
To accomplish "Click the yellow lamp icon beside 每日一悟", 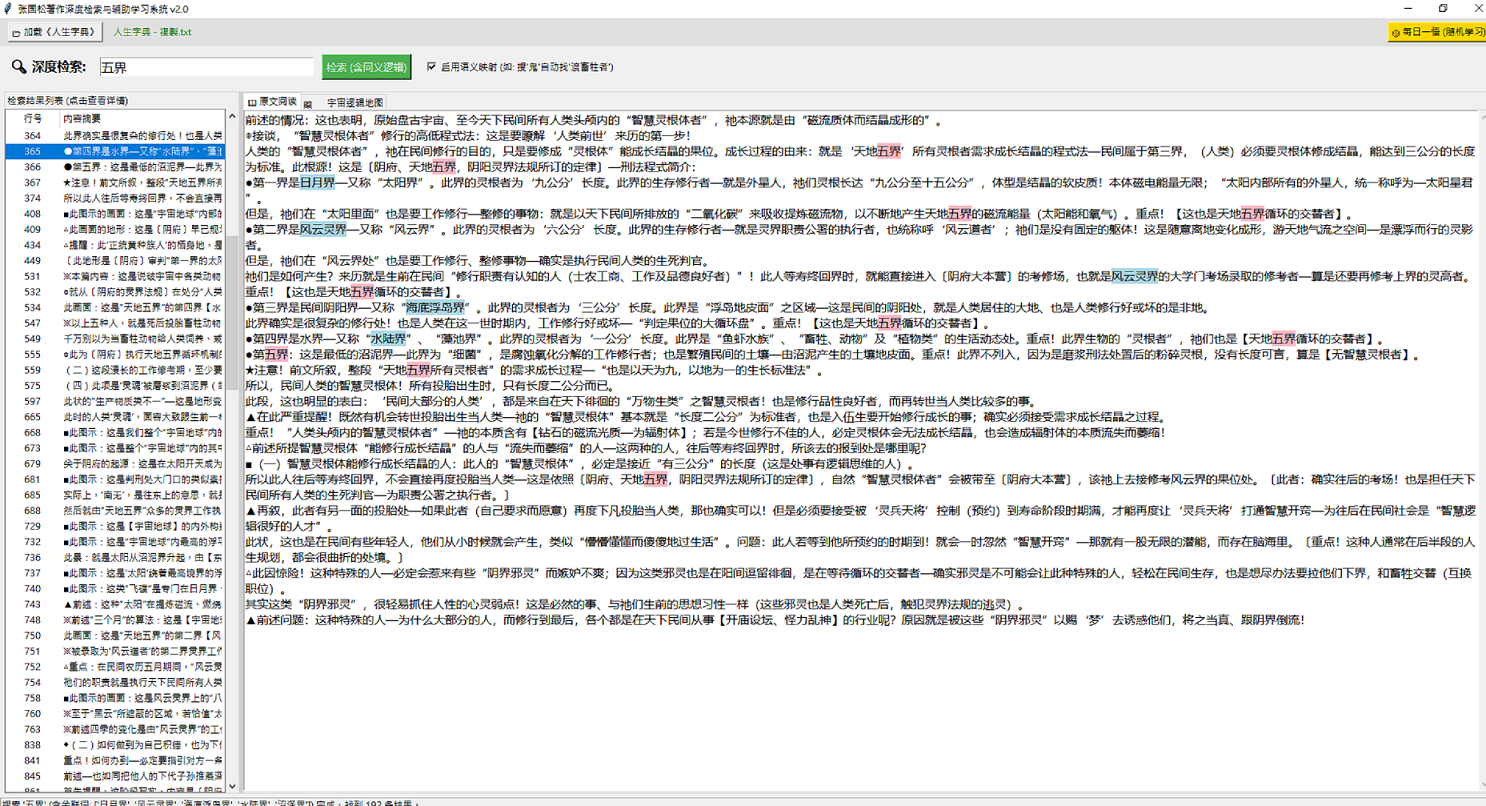I will pos(1394,32).
